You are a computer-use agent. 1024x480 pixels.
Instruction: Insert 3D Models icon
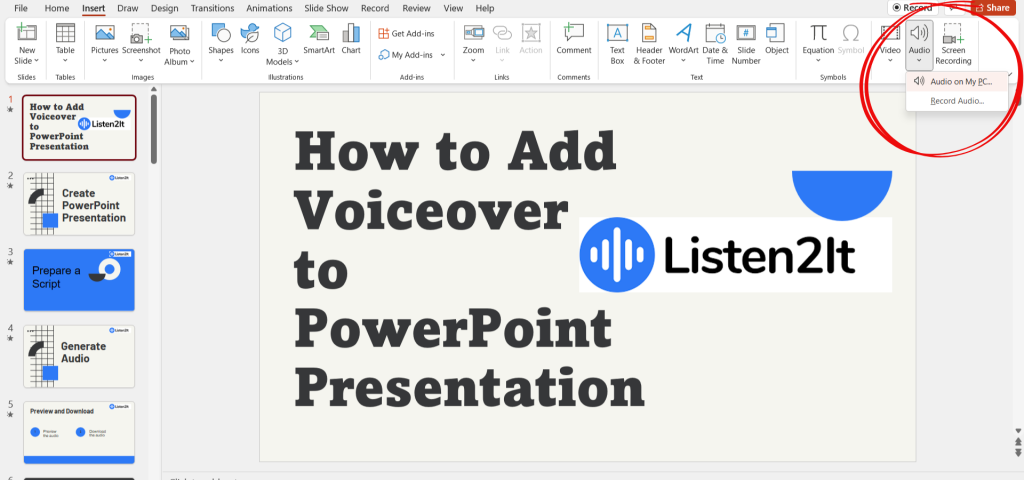[x=282, y=33]
